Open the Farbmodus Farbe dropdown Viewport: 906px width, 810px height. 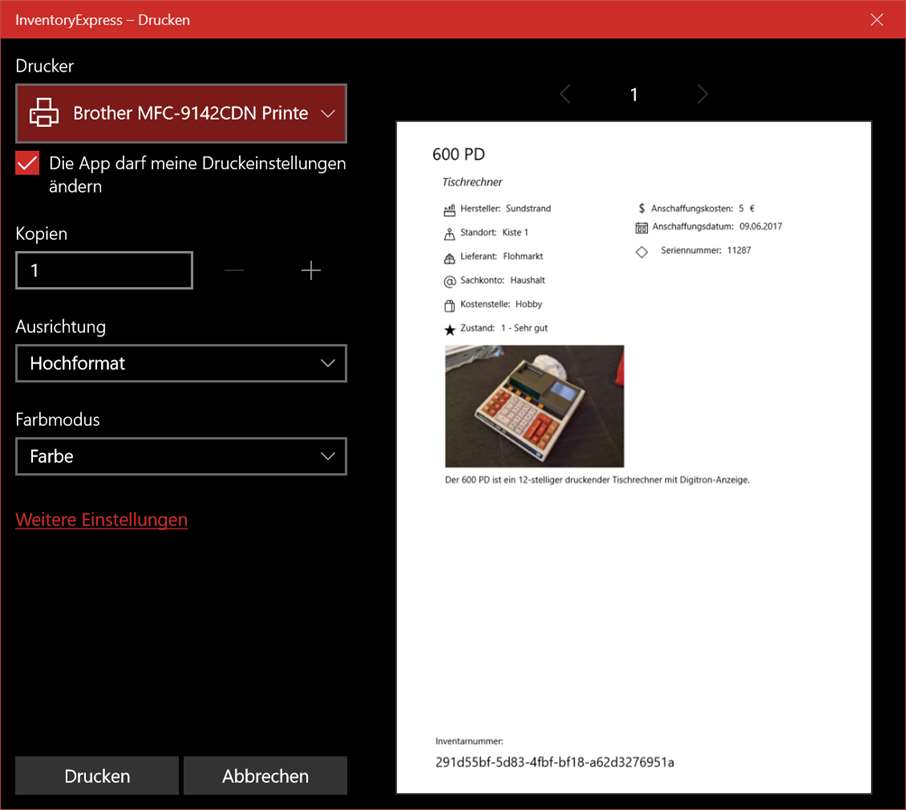[x=181, y=456]
